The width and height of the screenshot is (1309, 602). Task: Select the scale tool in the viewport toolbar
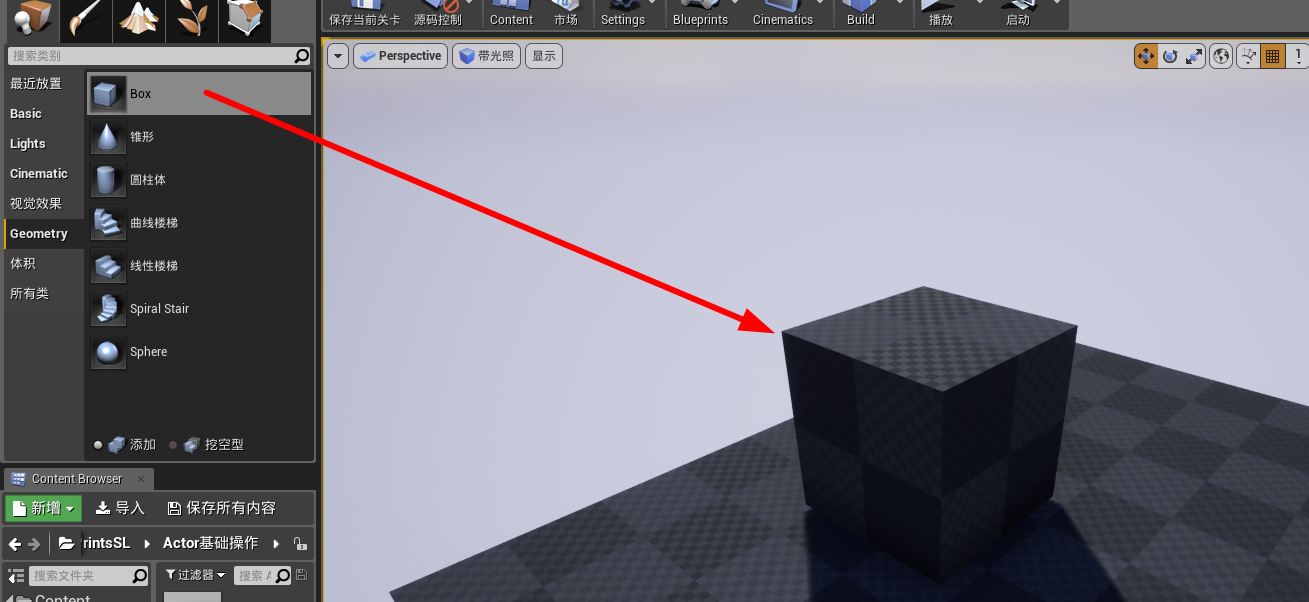pos(1194,56)
